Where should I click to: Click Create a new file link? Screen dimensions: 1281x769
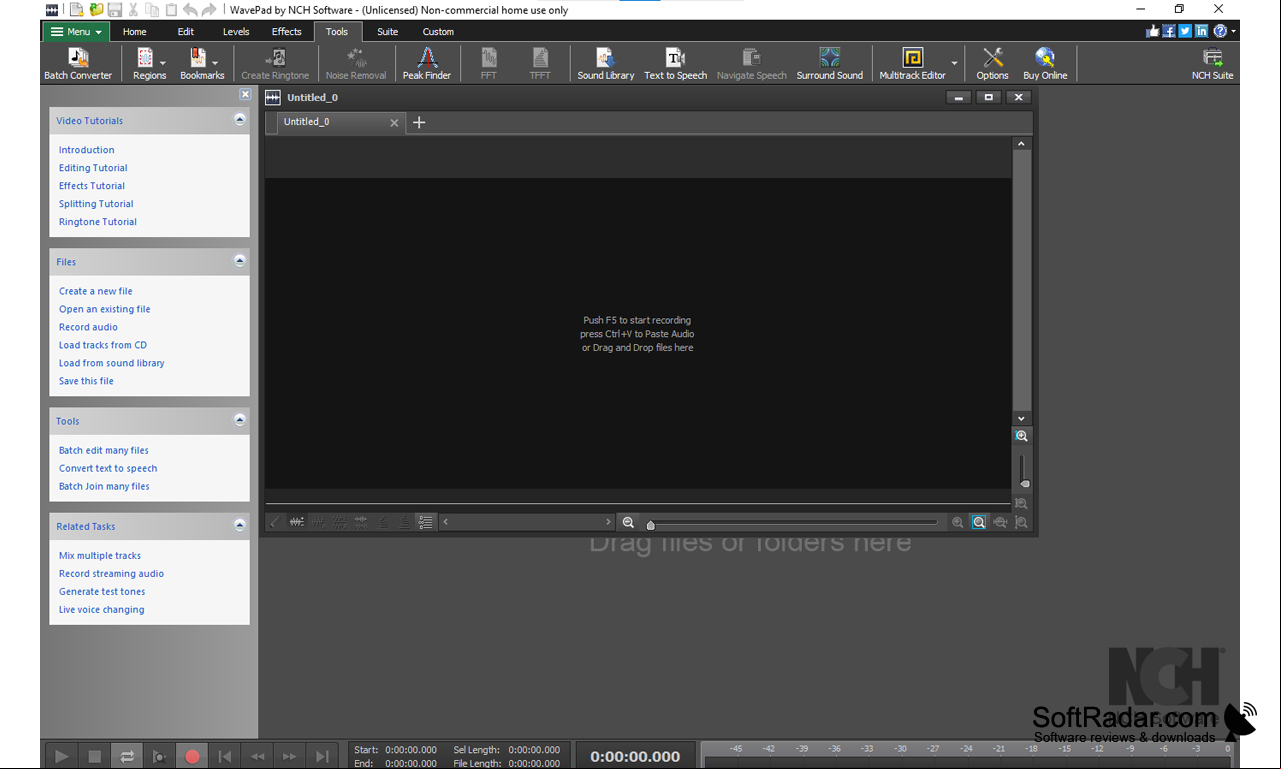[x=95, y=291]
